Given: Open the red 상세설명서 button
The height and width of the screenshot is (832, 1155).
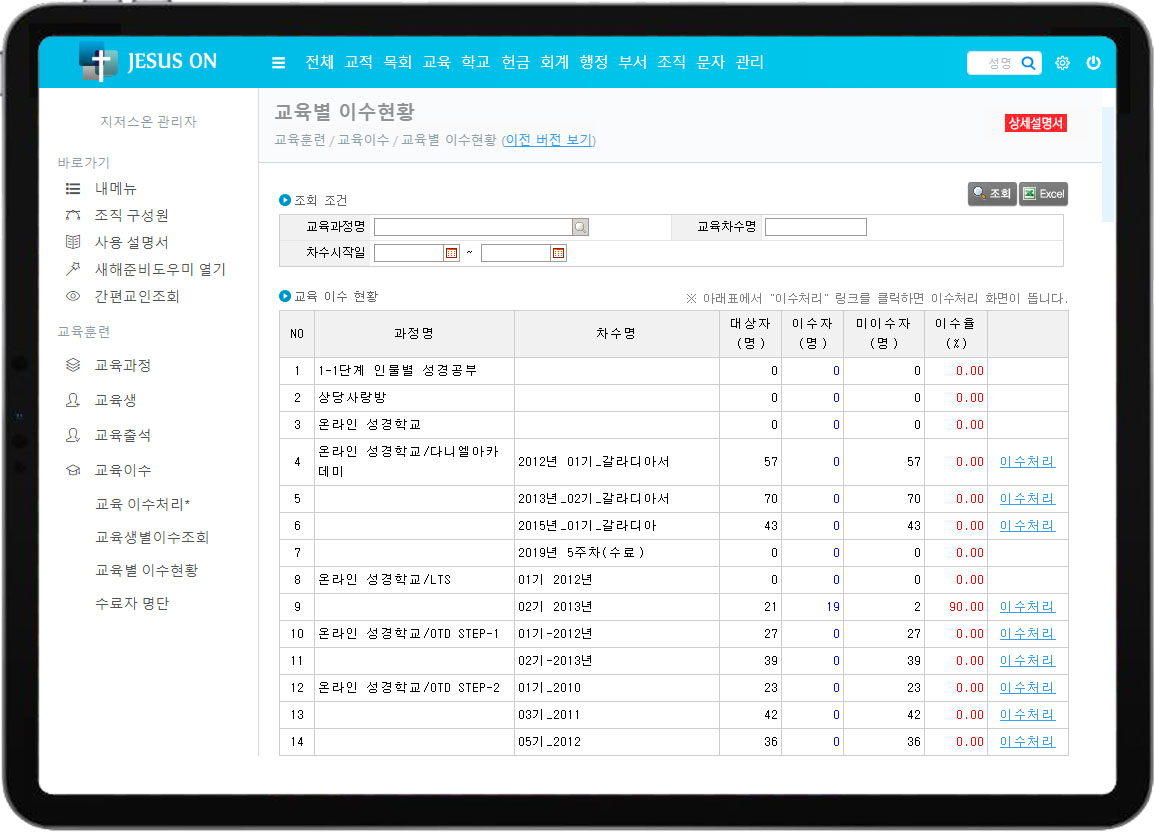Looking at the screenshot, I should click(1036, 124).
